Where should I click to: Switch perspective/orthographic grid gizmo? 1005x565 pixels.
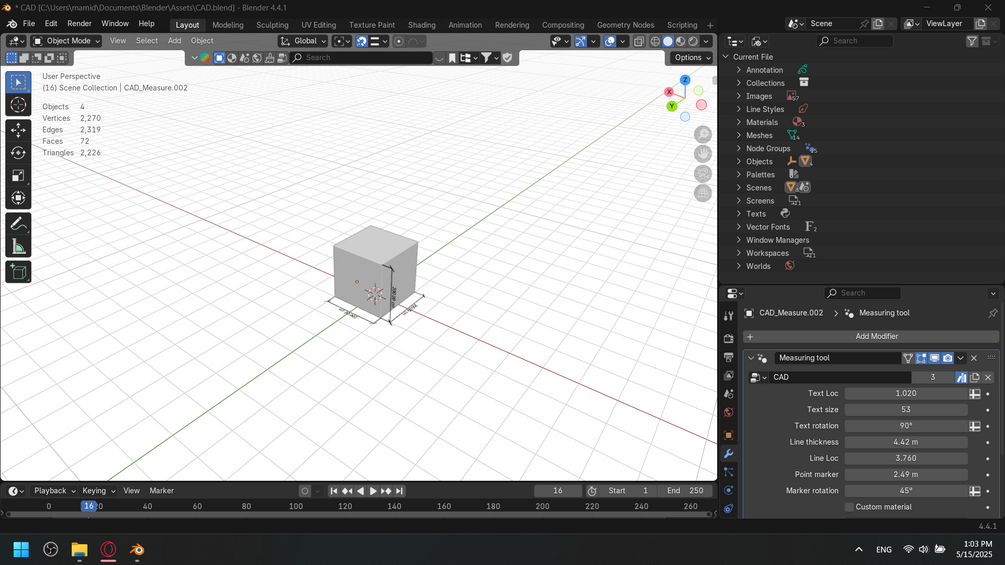703,192
